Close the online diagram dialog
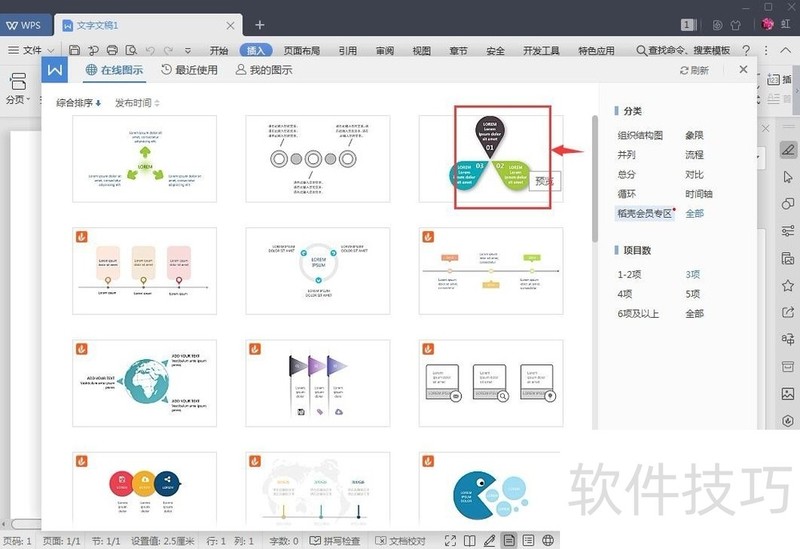Viewport: 800px width, 549px height. point(743,69)
